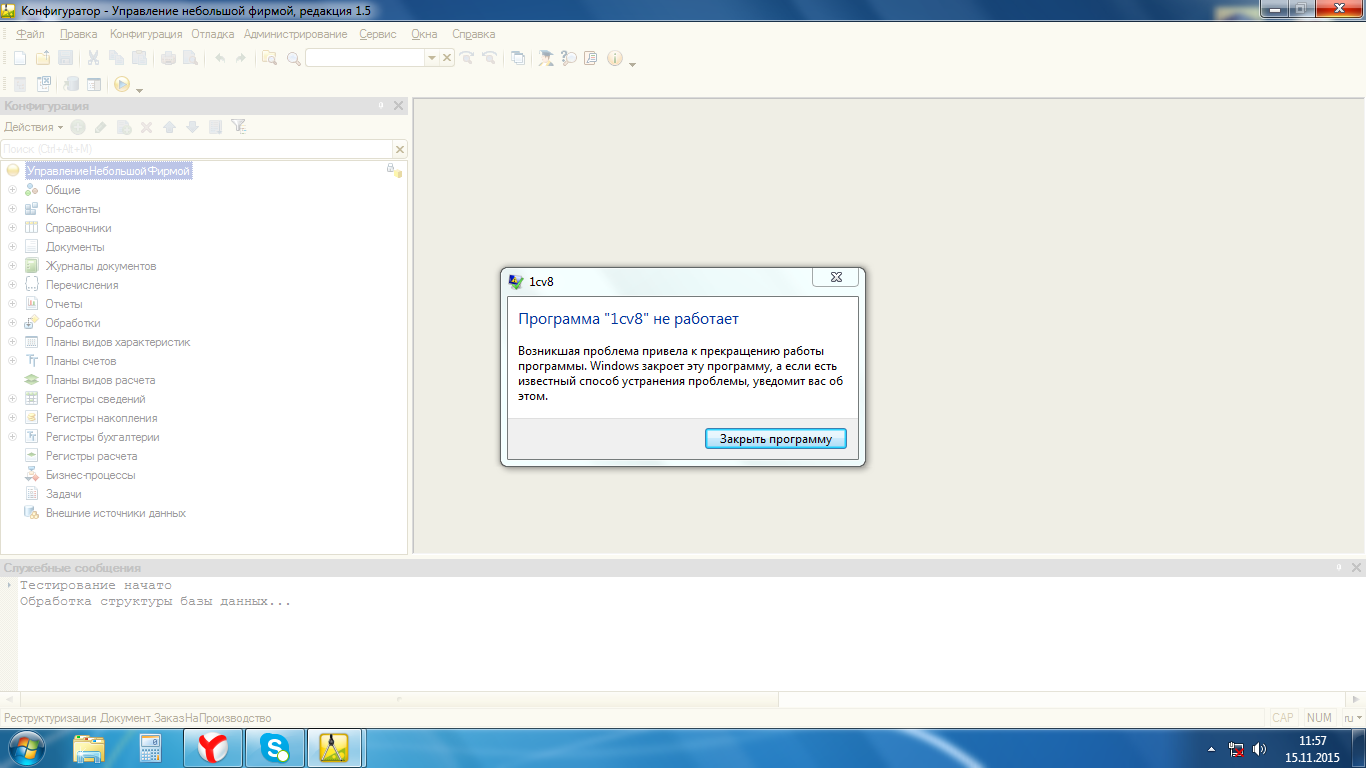
Task: Click the Поиск search field in Конфигурация panel
Action: pos(197,149)
